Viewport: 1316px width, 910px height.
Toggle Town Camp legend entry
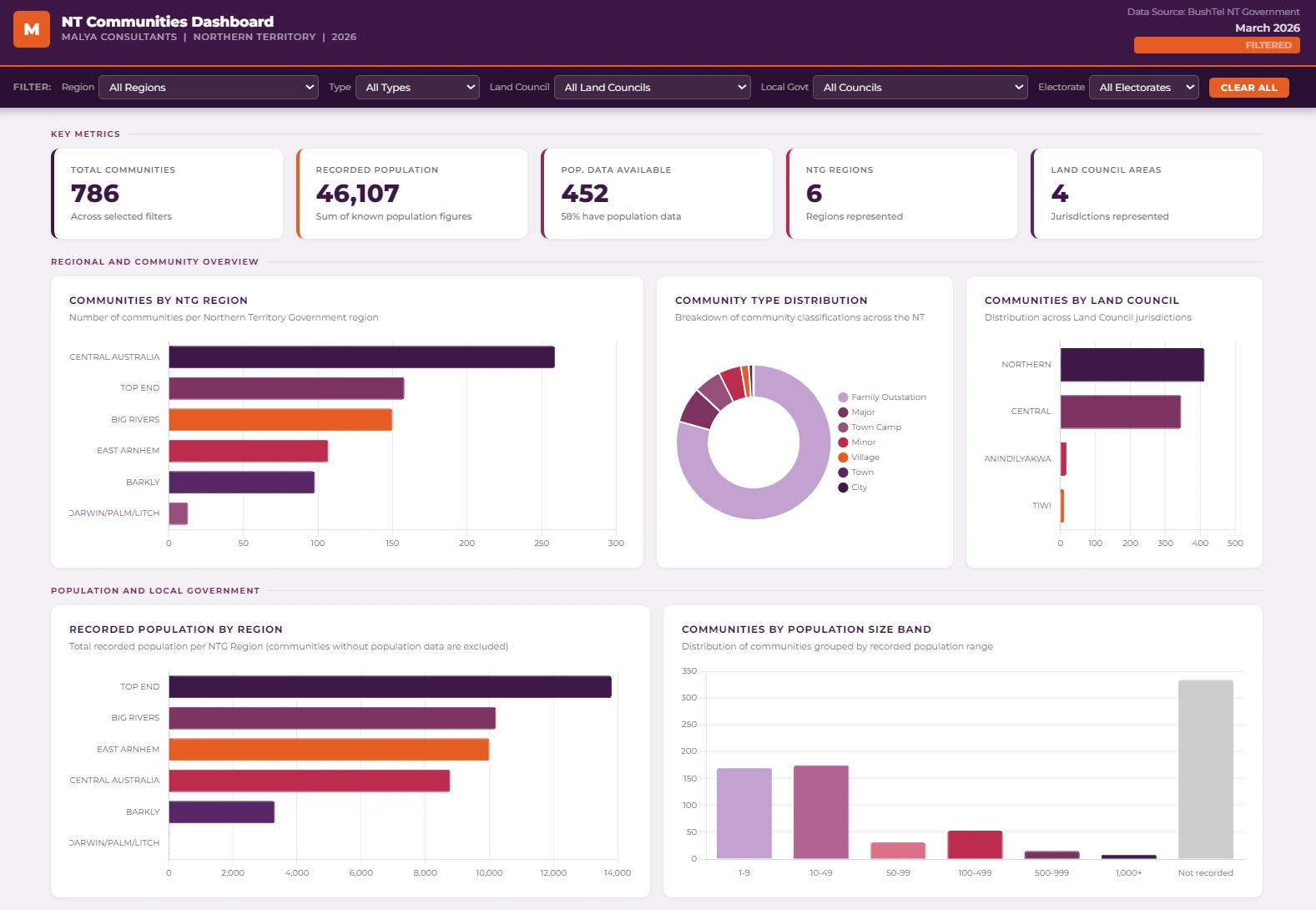870,427
